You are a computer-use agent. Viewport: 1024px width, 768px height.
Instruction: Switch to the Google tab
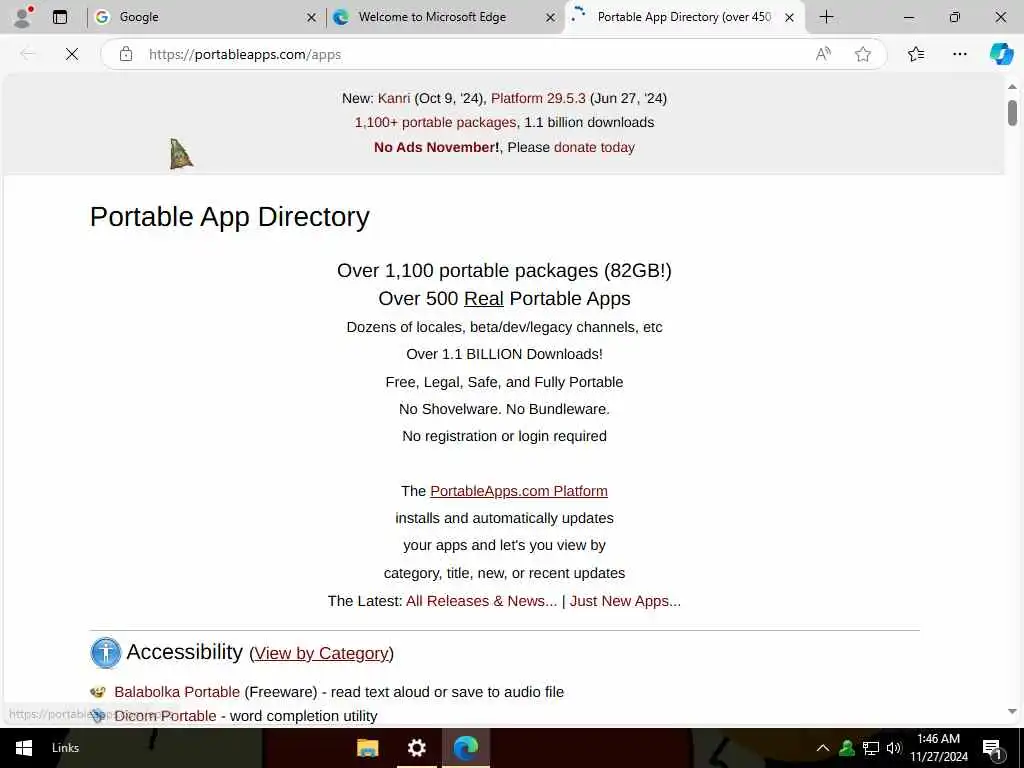click(205, 17)
